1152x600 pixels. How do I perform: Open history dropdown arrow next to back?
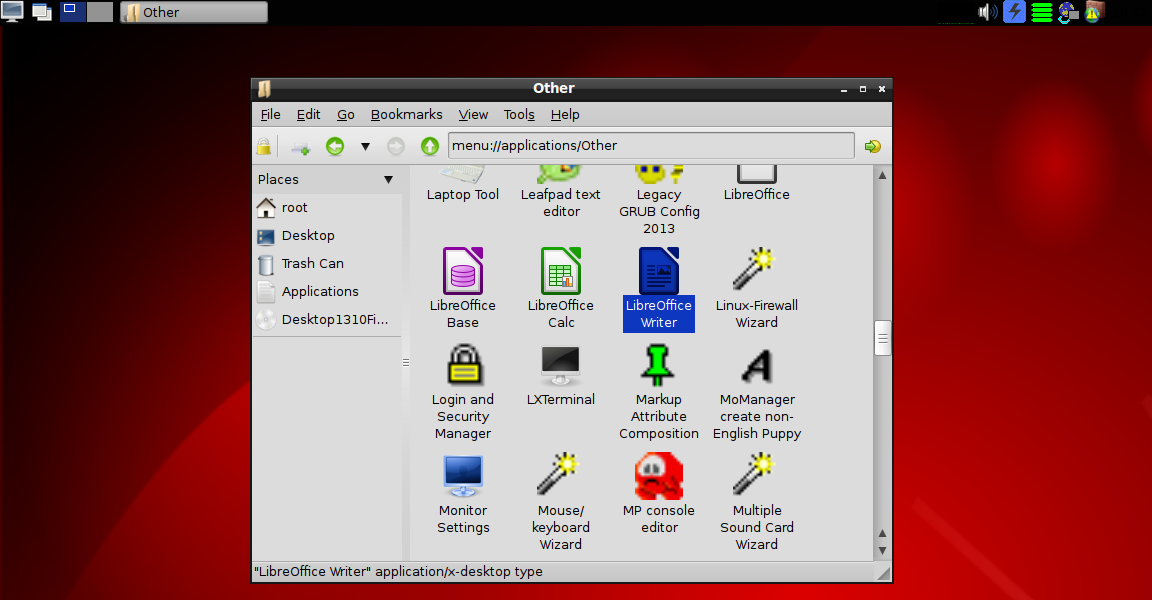tap(365, 146)
